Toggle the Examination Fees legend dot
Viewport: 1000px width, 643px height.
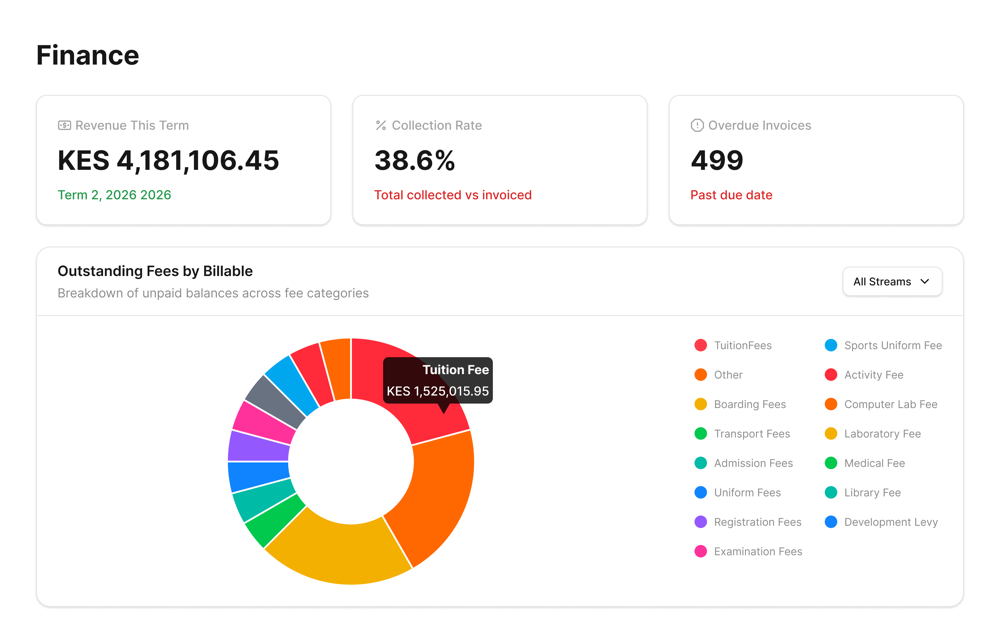[x=700, y=551]
